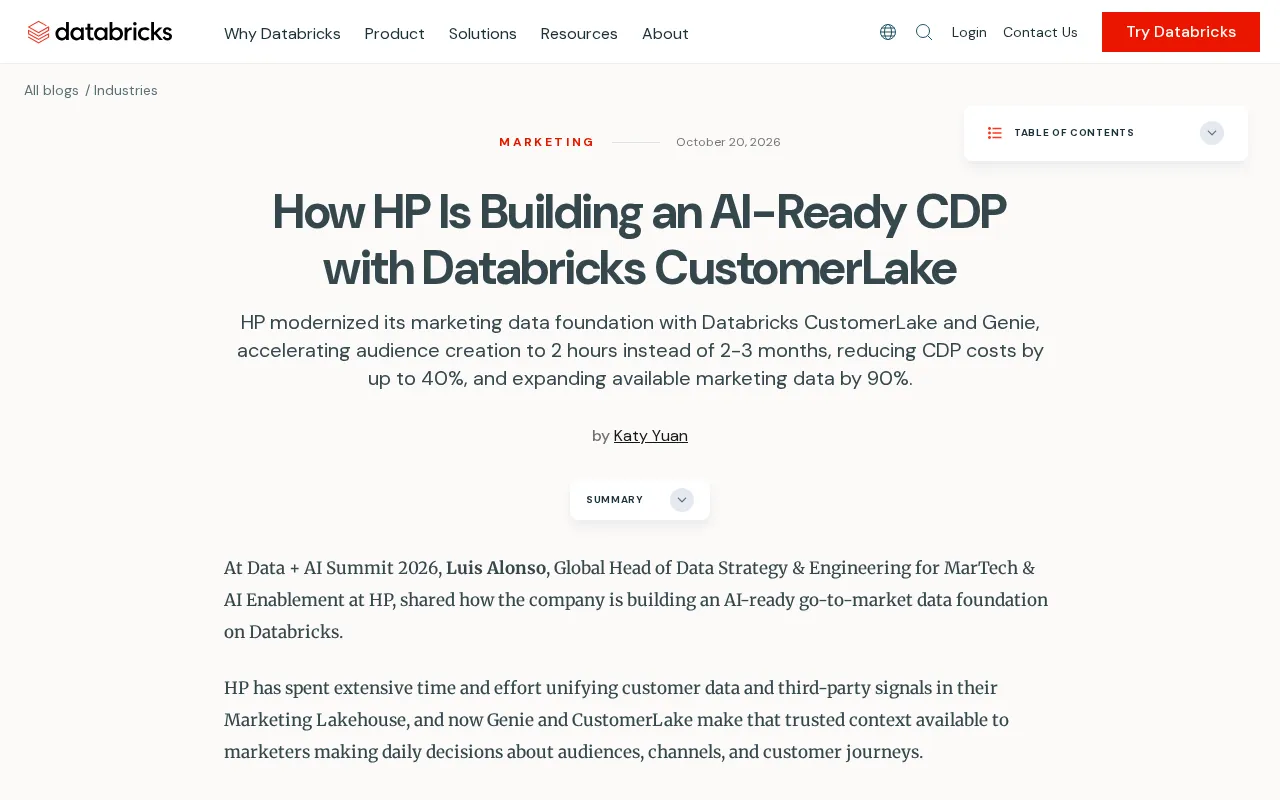Click the TABLE OF CONTENTS label
The width and height of the screenshot is (1280, 800).
click(x=1074, y=133)
